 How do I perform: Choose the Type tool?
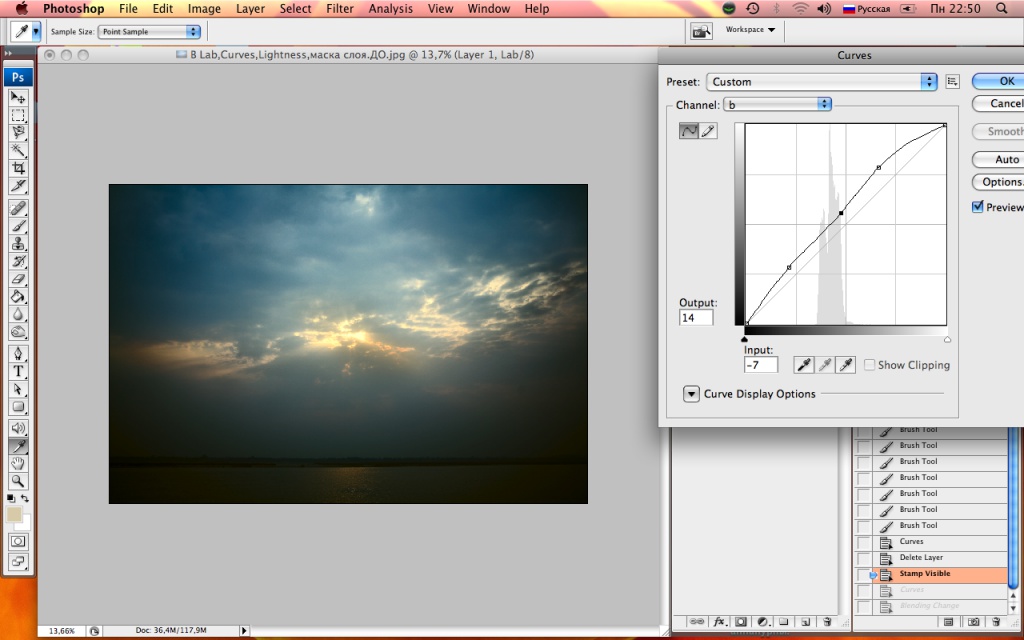pos(18,371)
